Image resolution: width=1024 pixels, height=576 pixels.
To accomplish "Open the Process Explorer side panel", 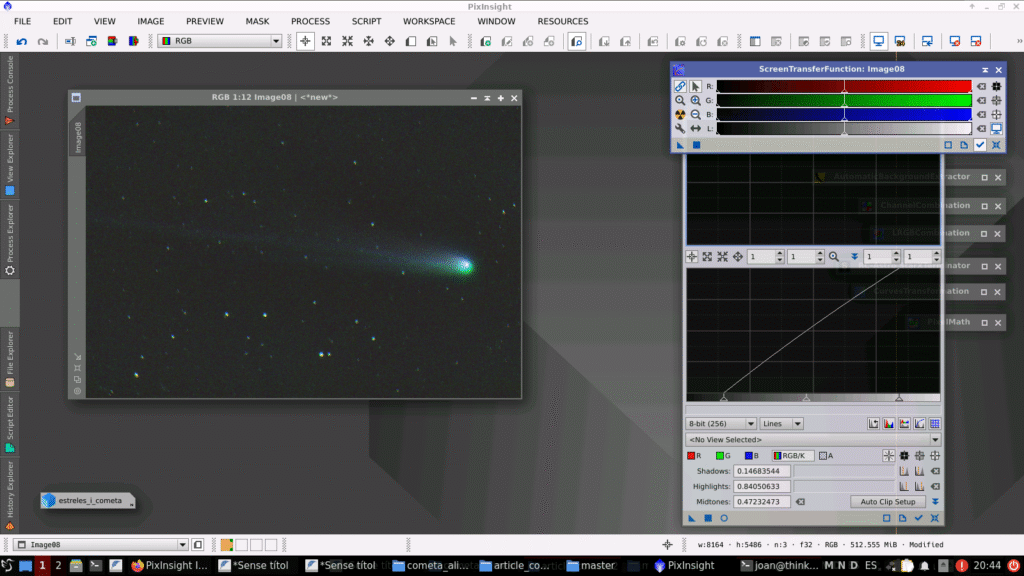I will (x=9, y=240).
